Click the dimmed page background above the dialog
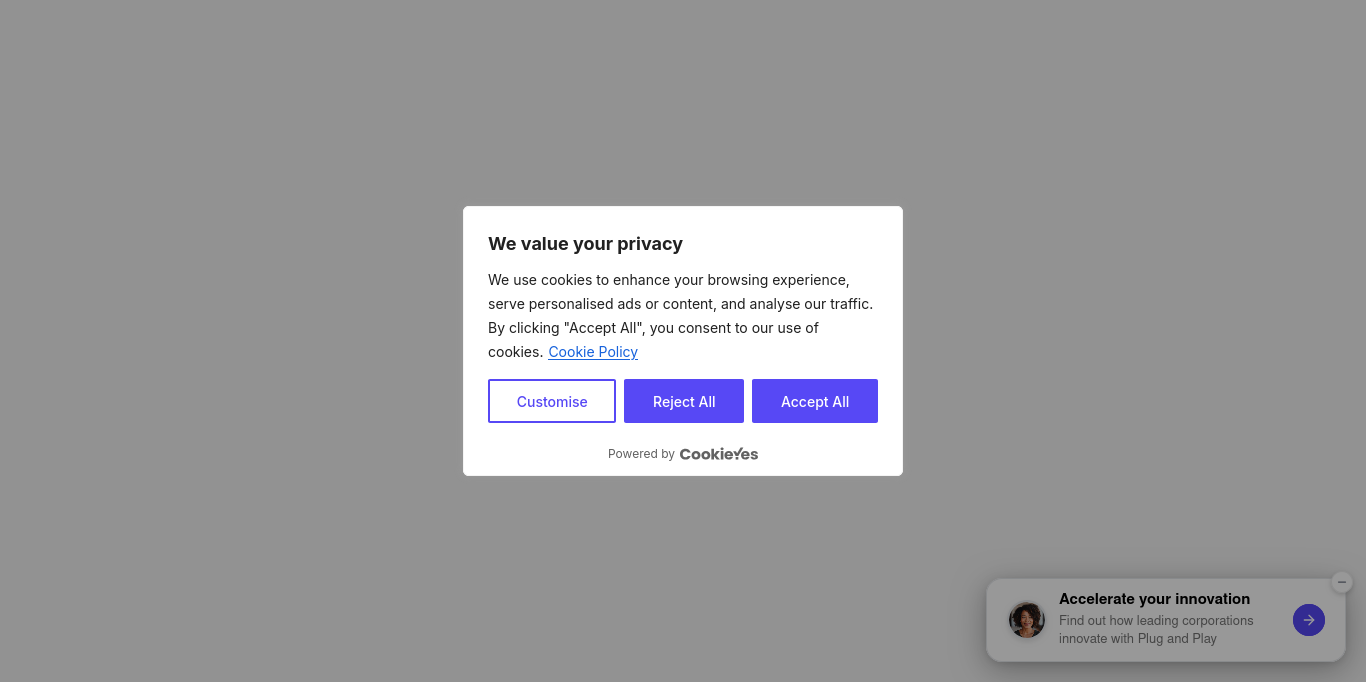The width and height of the screenshot is (1366, 682). 683,100
